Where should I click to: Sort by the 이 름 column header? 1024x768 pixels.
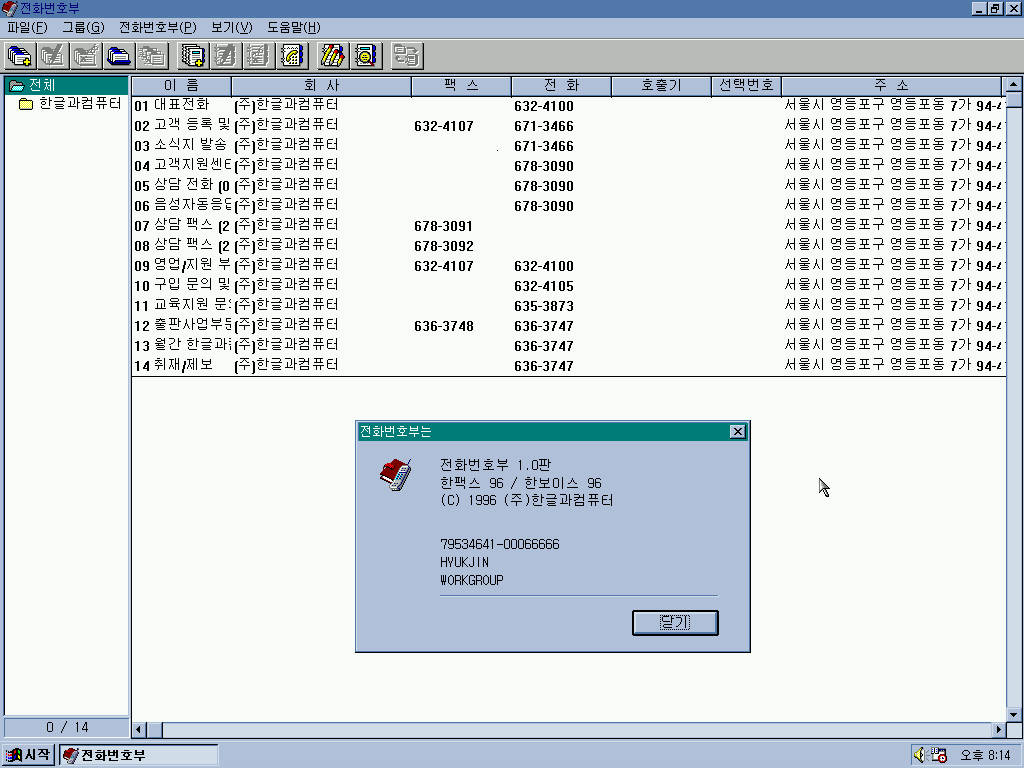pos(182,86)
